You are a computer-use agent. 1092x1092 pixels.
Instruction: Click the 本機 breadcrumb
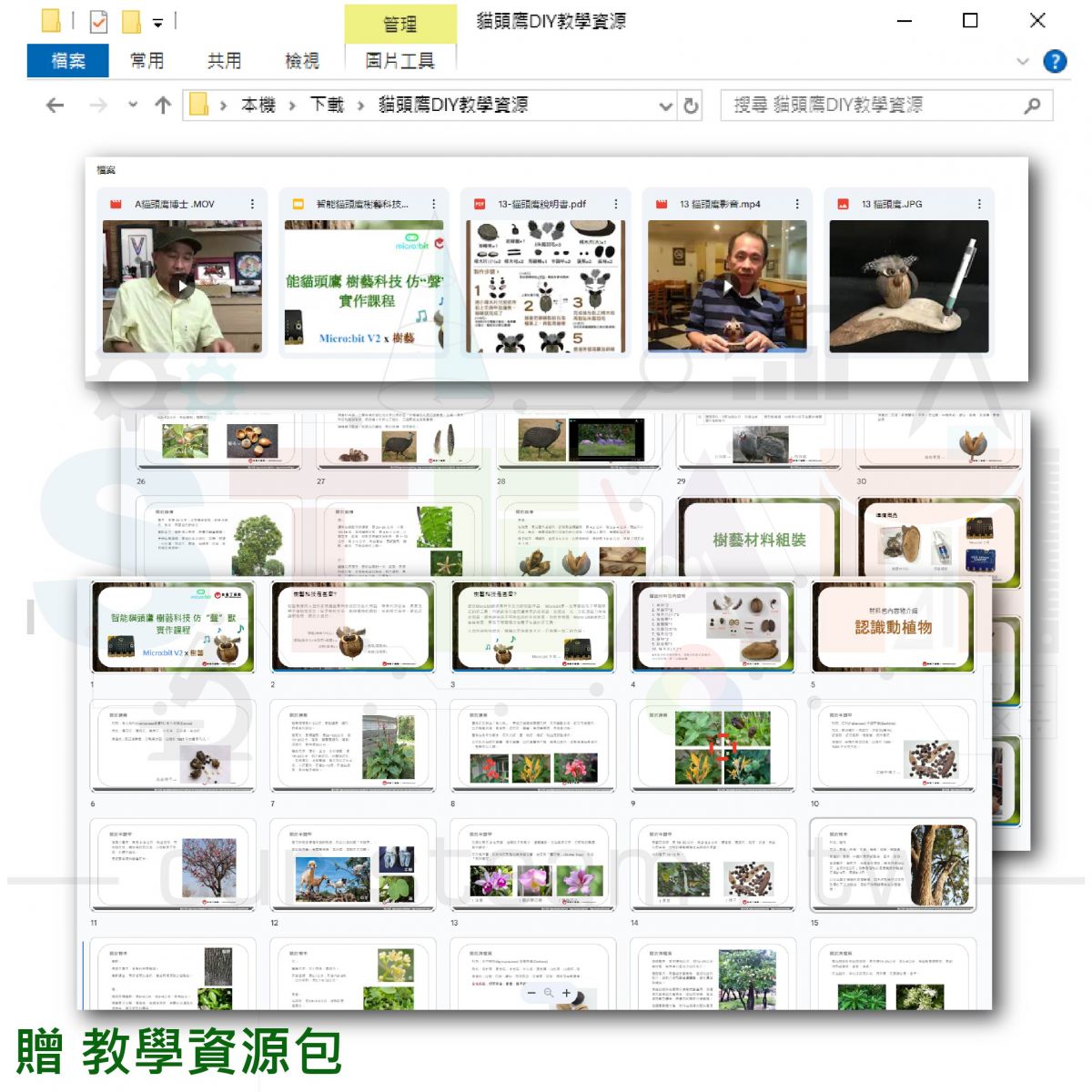pos(258,106)
